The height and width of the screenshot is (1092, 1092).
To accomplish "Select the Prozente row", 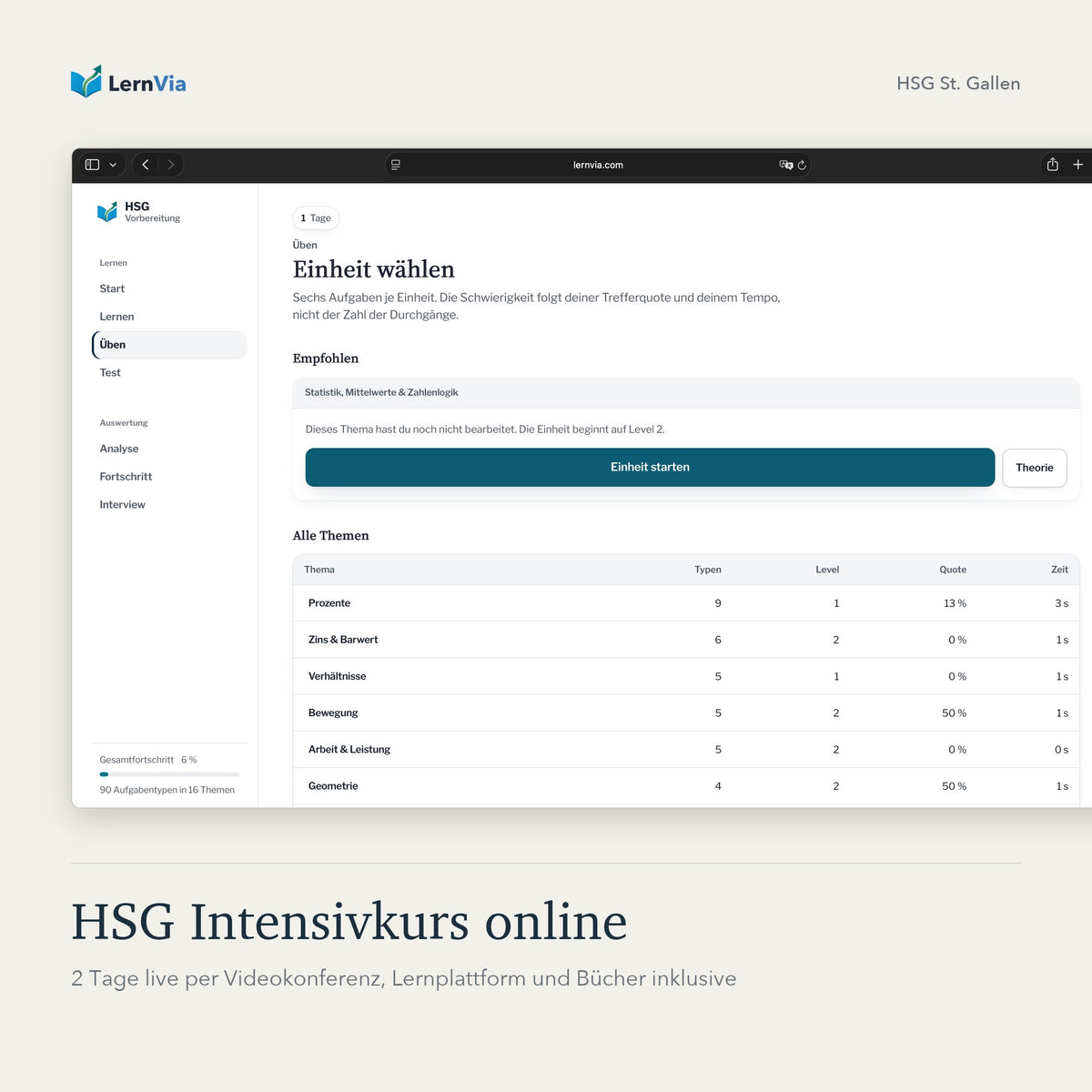I will [686, 603].
